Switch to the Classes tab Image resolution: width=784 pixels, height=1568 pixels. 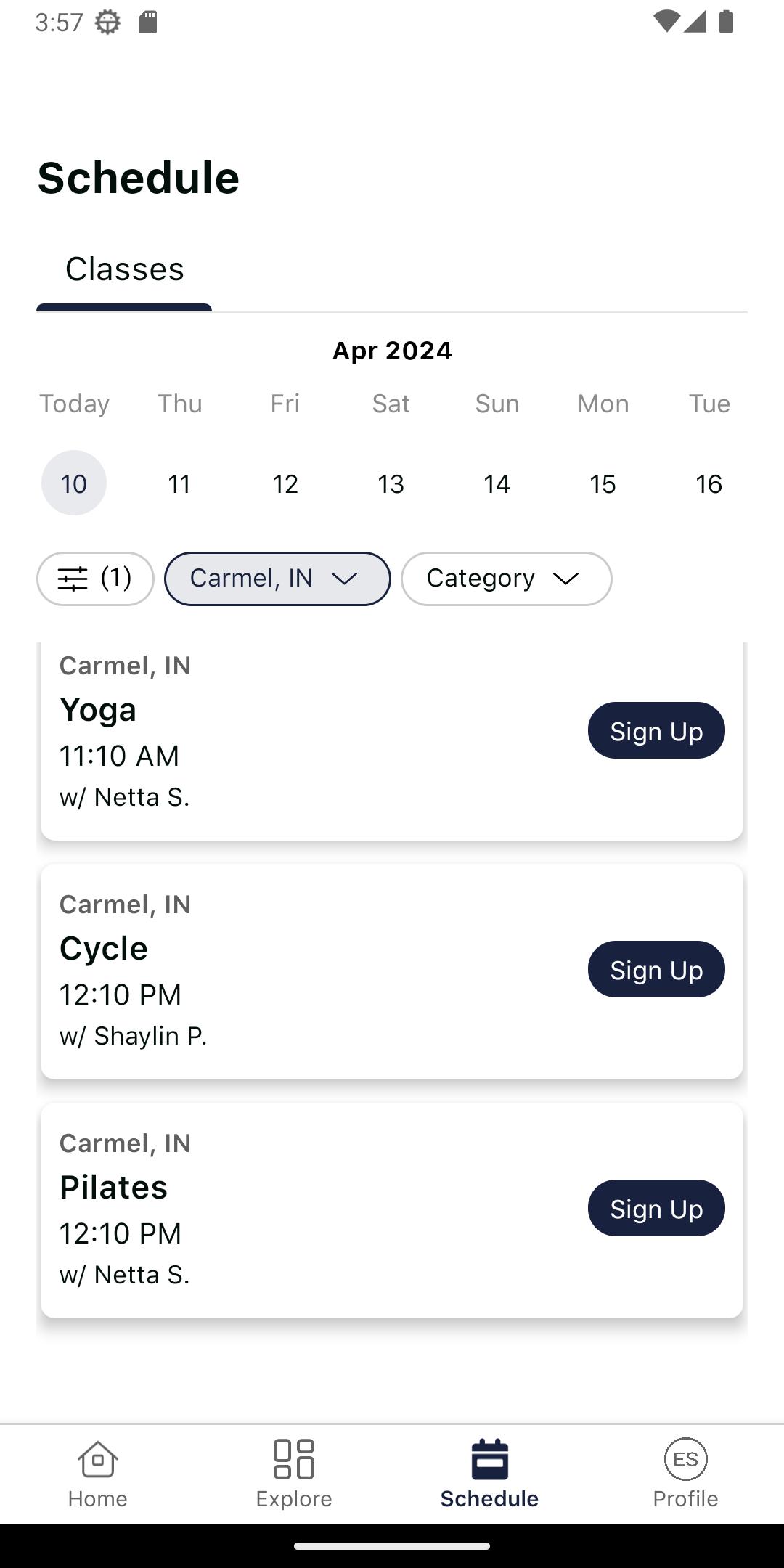[124, 270]
